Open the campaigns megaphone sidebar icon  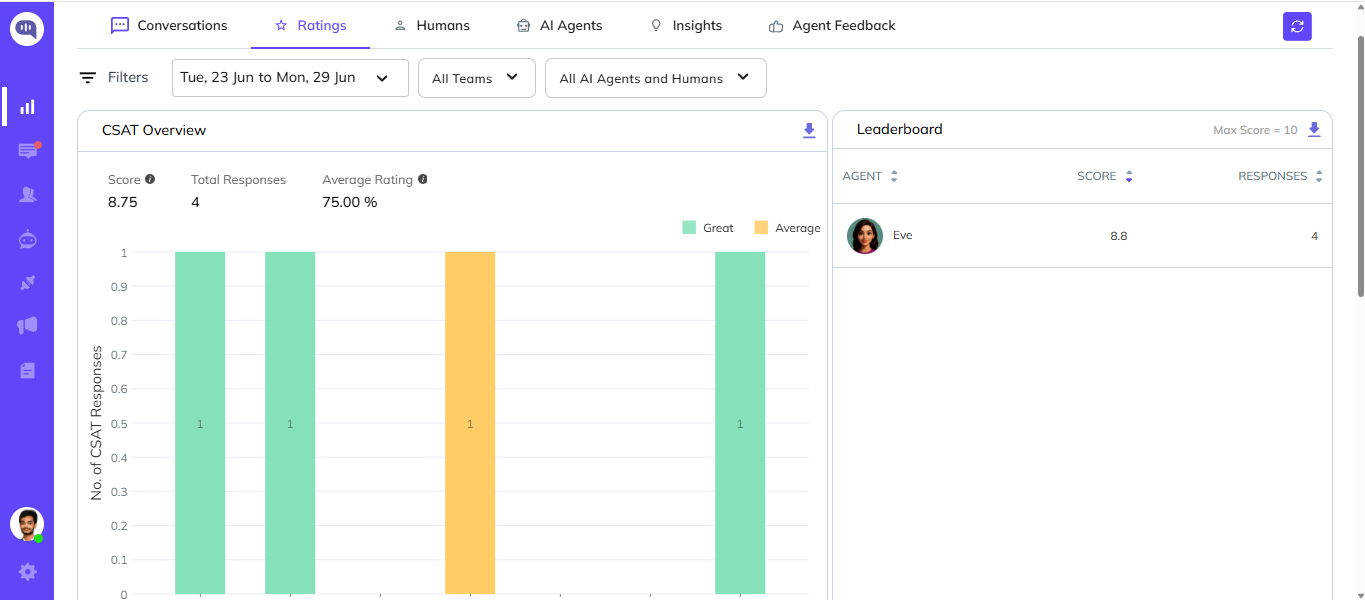(28, 326)
